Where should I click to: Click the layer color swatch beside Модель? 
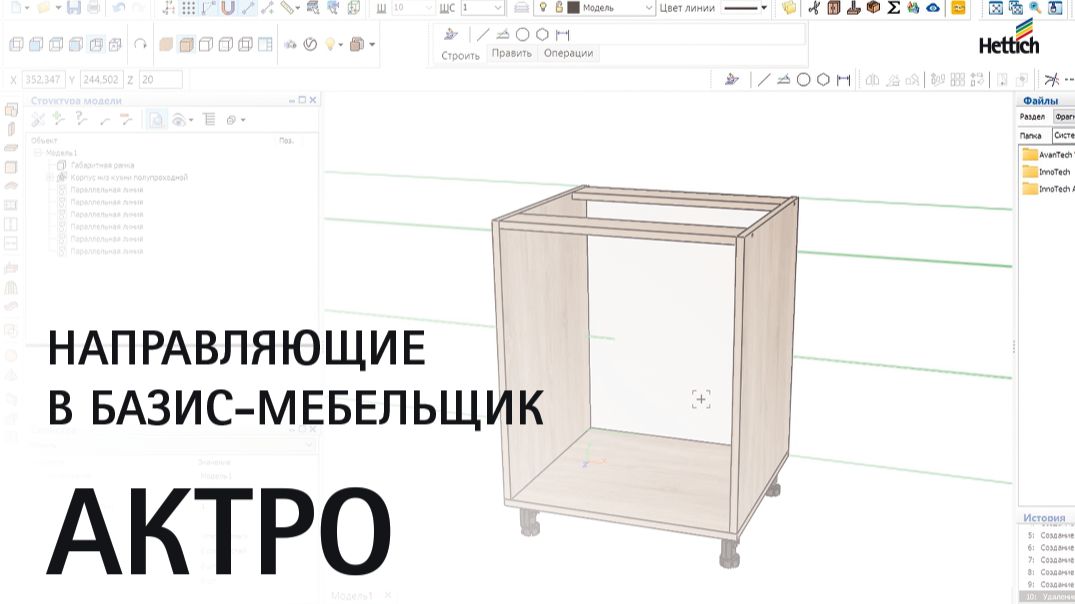[573, 8]
